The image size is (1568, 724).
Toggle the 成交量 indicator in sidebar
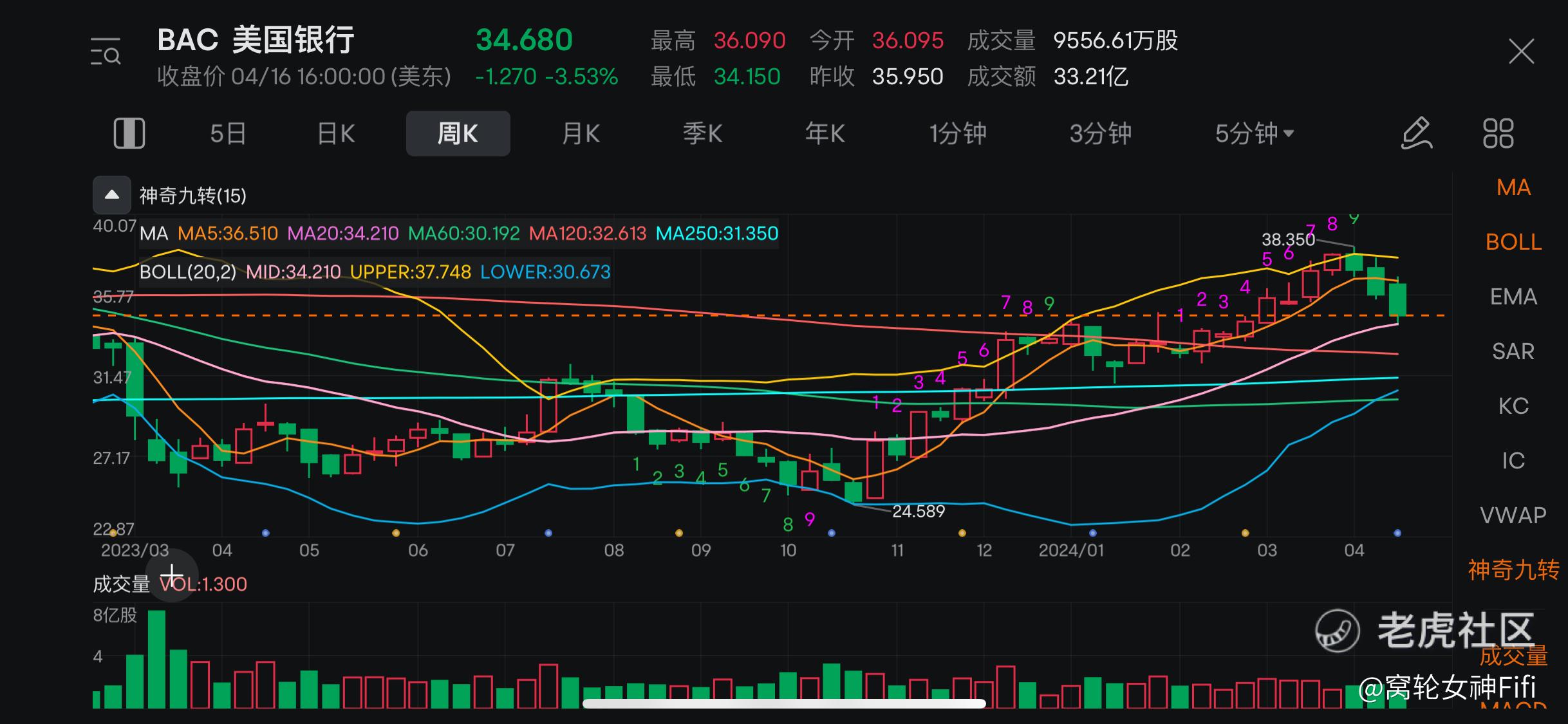(x=1513, y=656)
